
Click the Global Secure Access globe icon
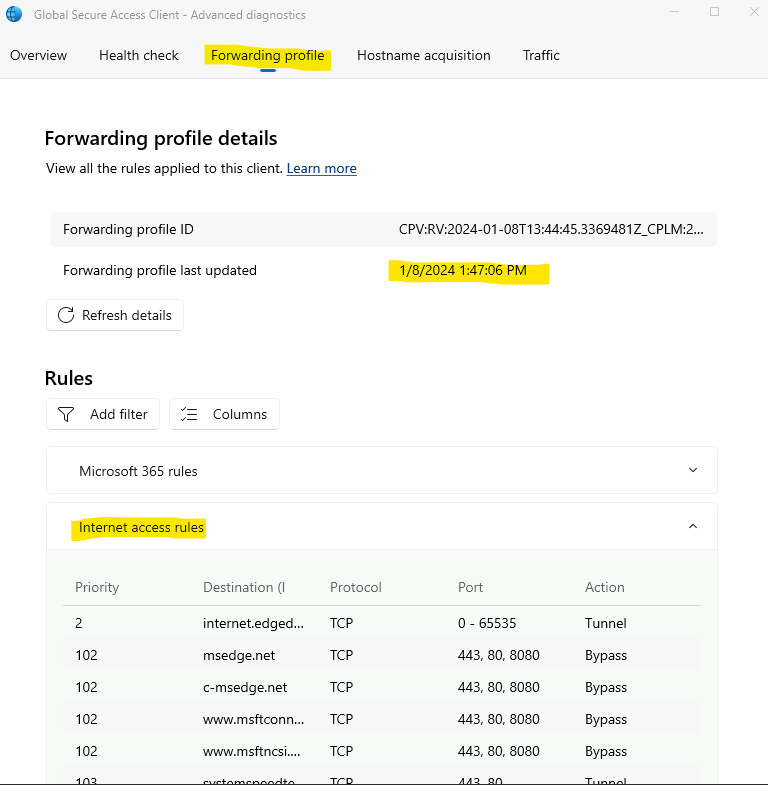pos(14,14)
